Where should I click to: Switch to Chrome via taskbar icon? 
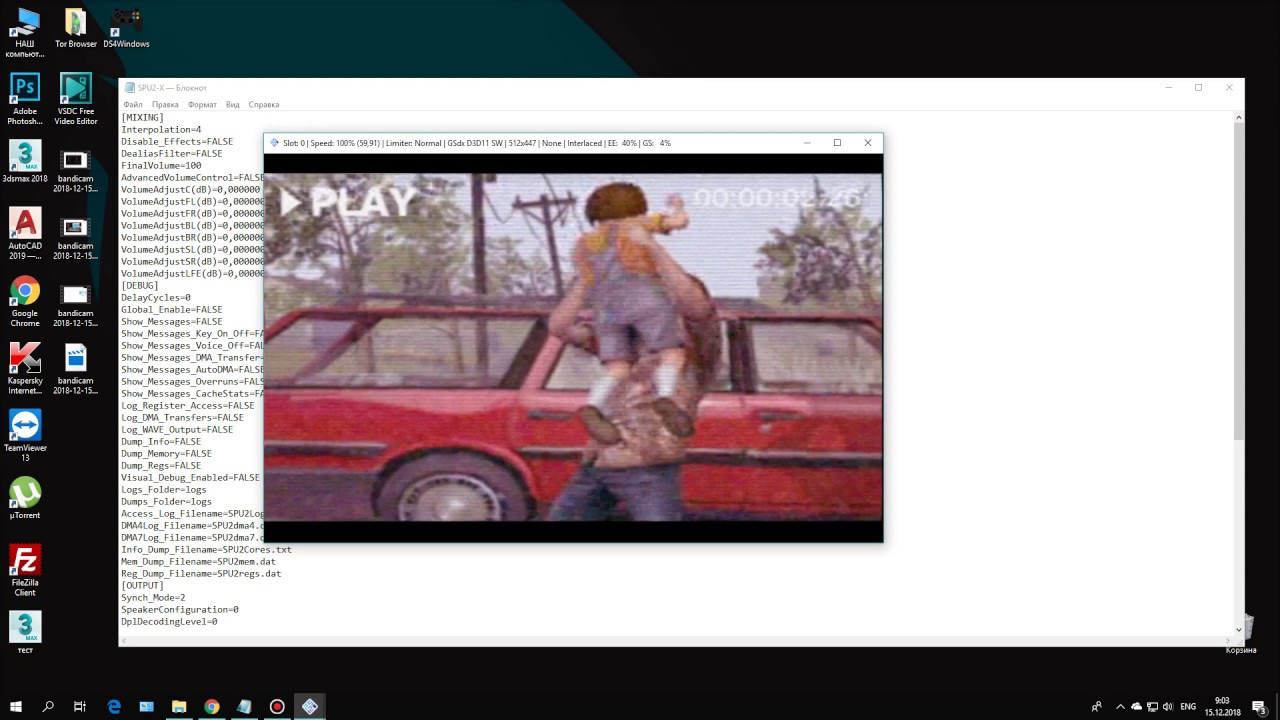211,706
